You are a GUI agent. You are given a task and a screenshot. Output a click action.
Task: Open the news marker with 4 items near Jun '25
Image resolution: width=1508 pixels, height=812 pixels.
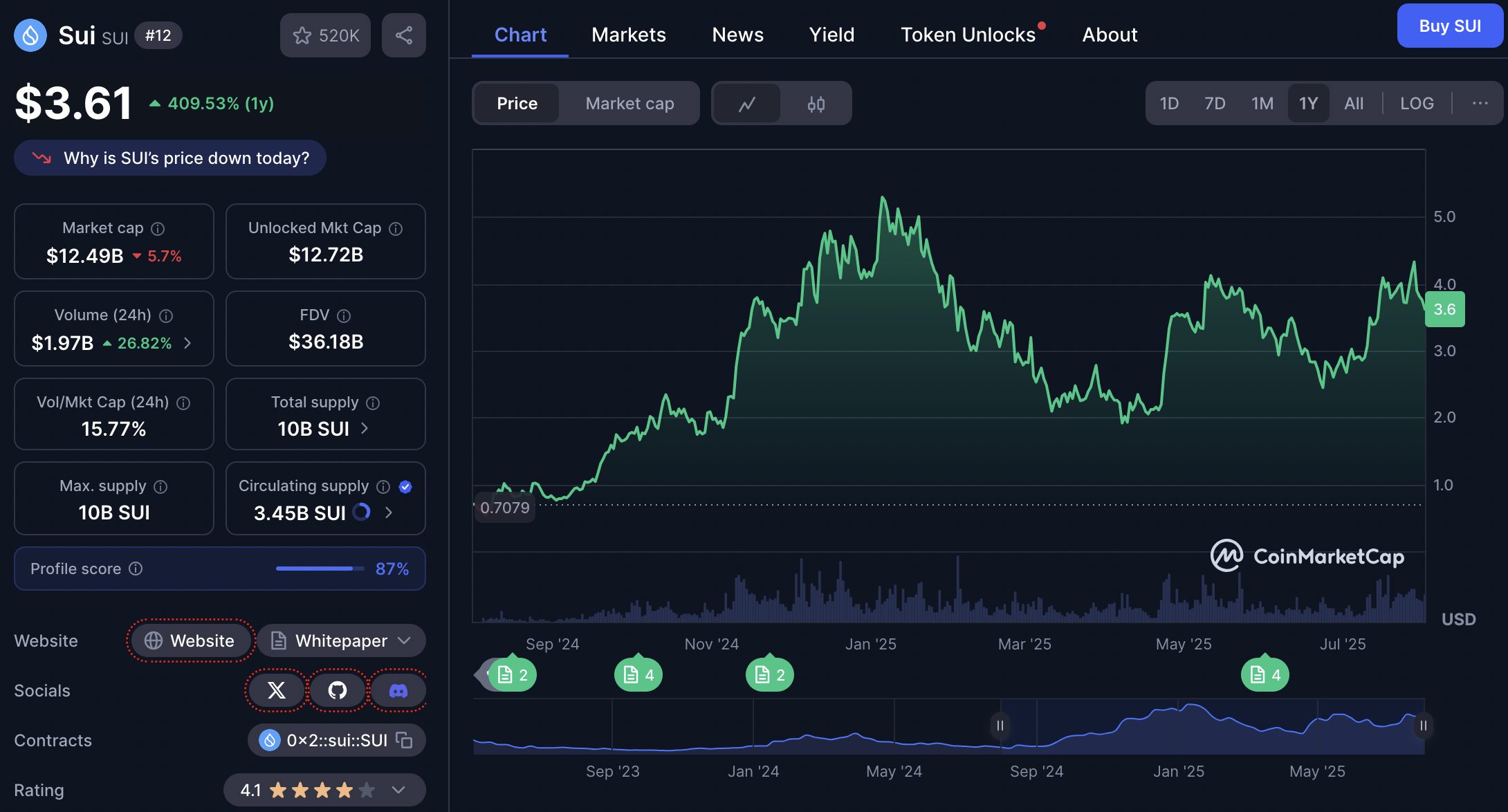(1265, 674)
